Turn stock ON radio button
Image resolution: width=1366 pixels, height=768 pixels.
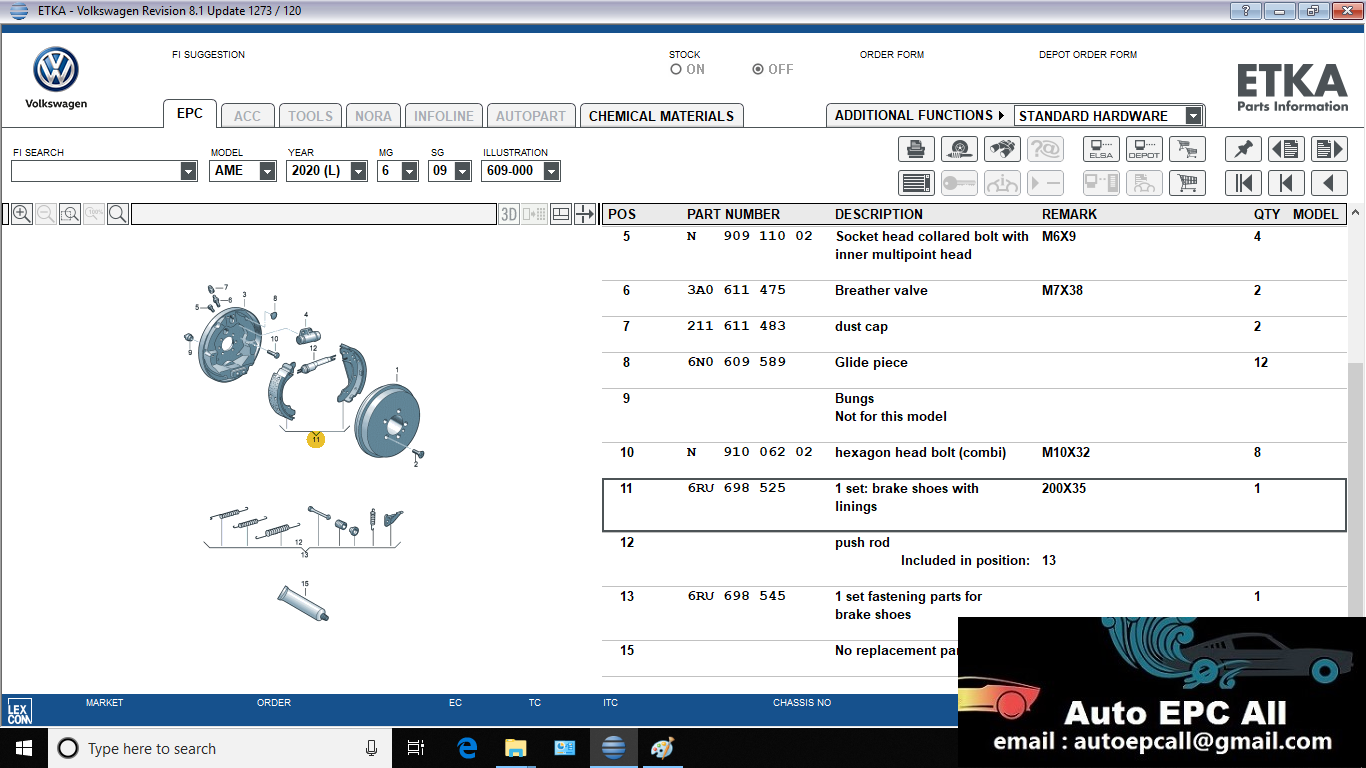pos(676,70)
